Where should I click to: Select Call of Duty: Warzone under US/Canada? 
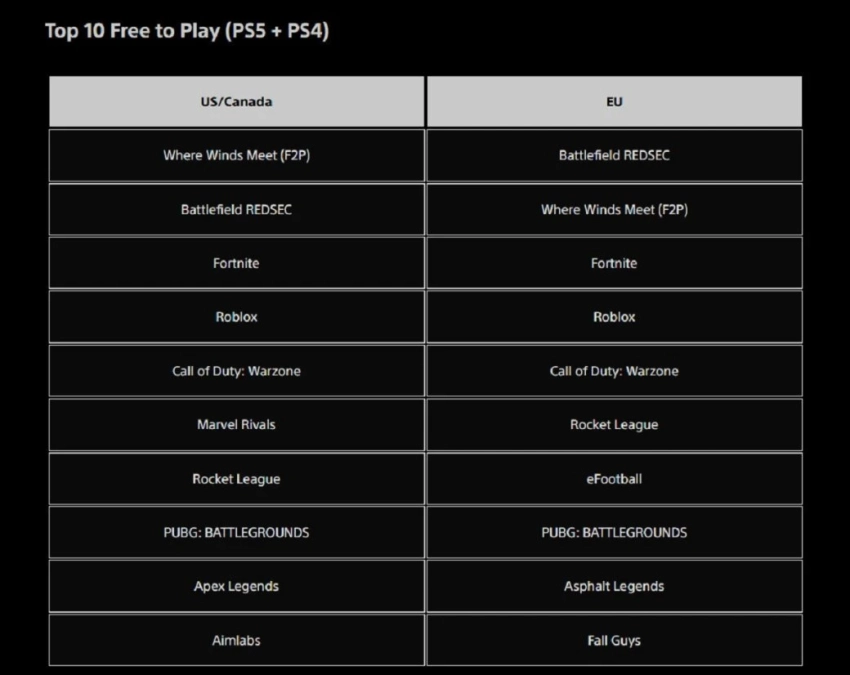pyautogui.click(x=236, y=371)
